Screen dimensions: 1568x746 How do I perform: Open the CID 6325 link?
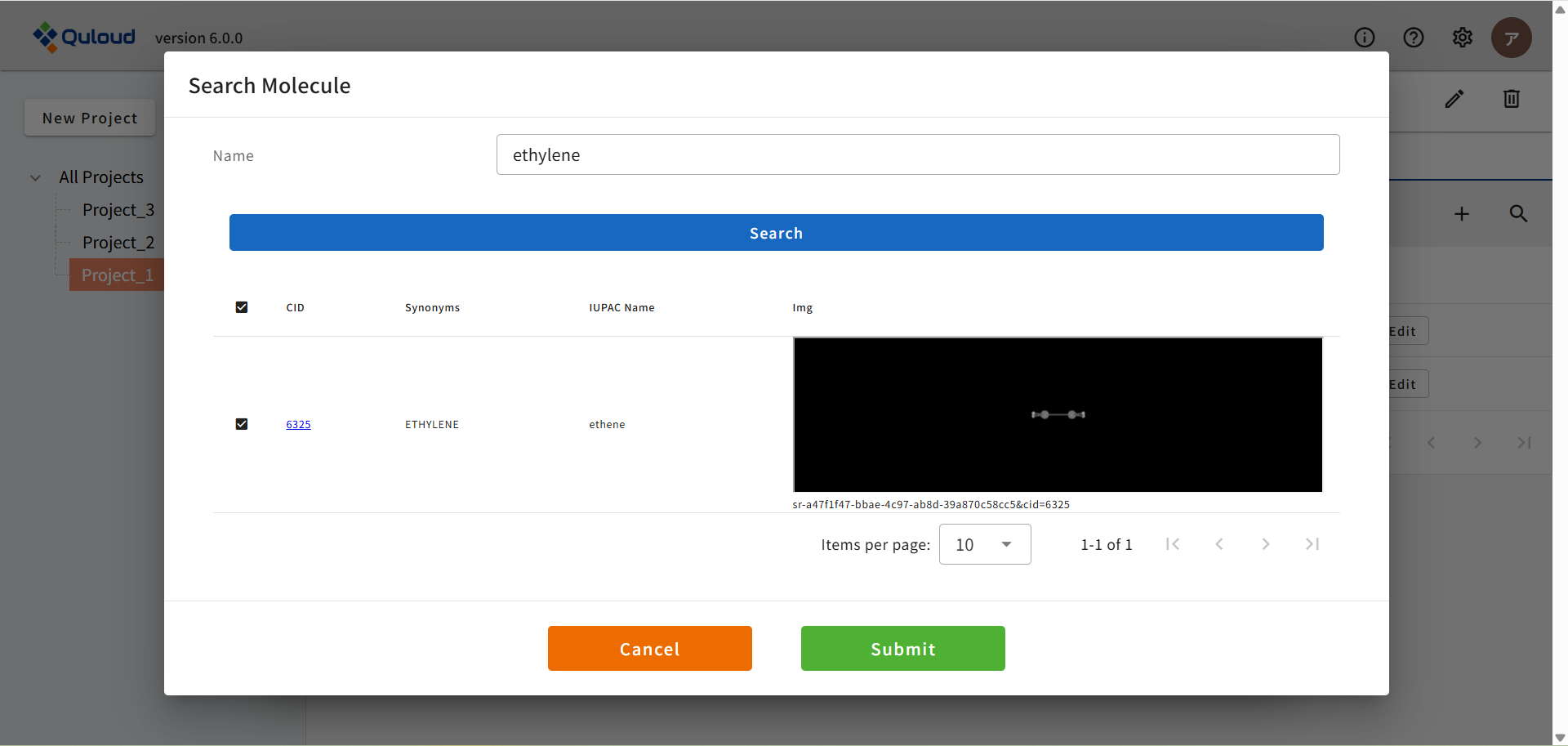[298, 425]
